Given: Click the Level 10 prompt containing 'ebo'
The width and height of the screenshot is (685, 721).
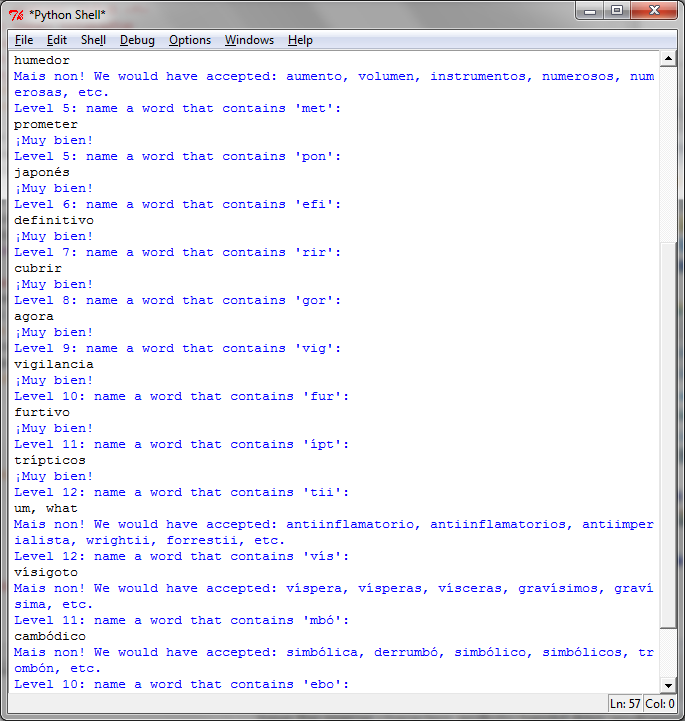Looking at the screenshot, I should click(x=182, y=684).
